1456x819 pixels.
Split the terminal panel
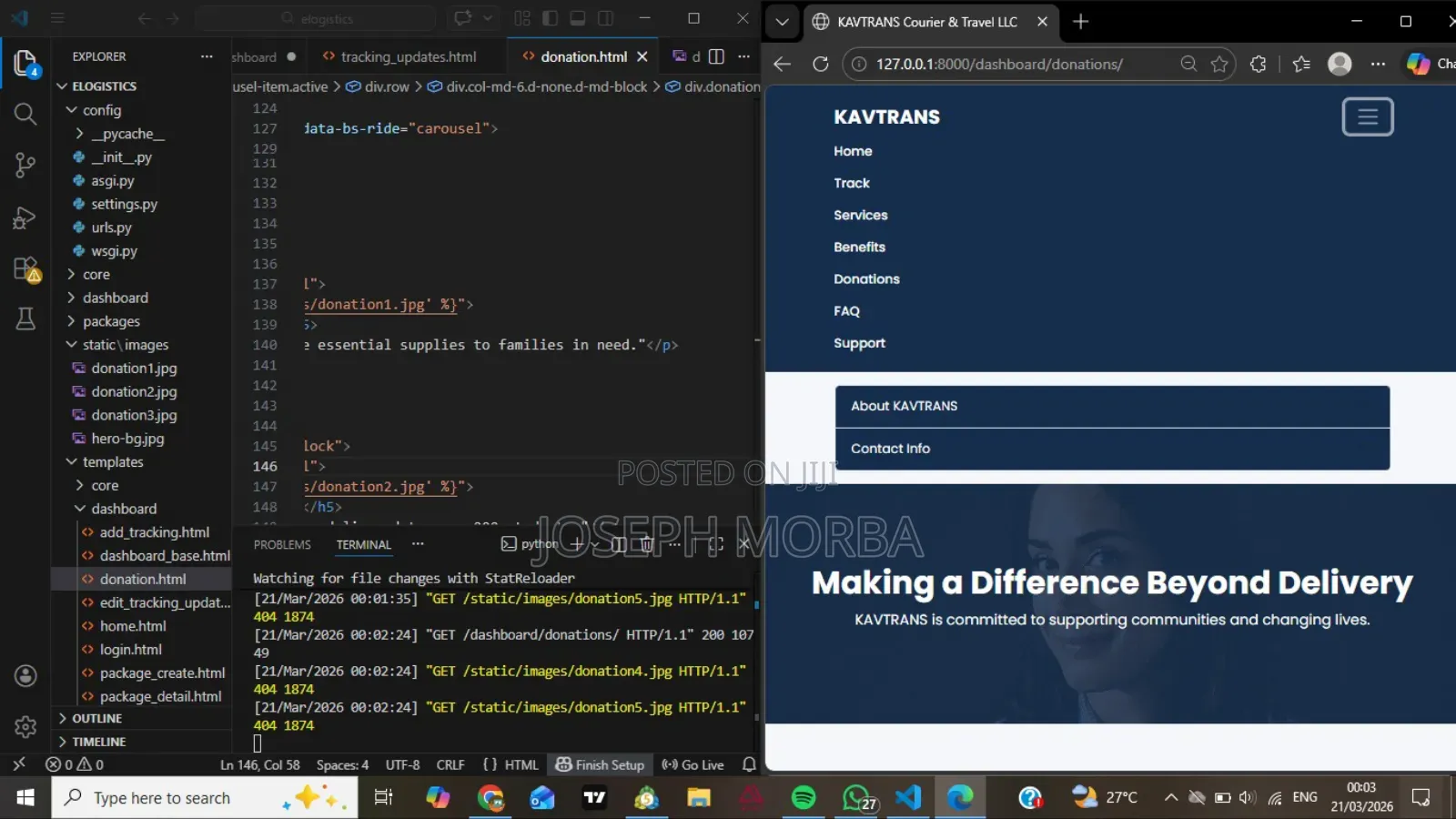pyautogui.click(x=619, y=544)
